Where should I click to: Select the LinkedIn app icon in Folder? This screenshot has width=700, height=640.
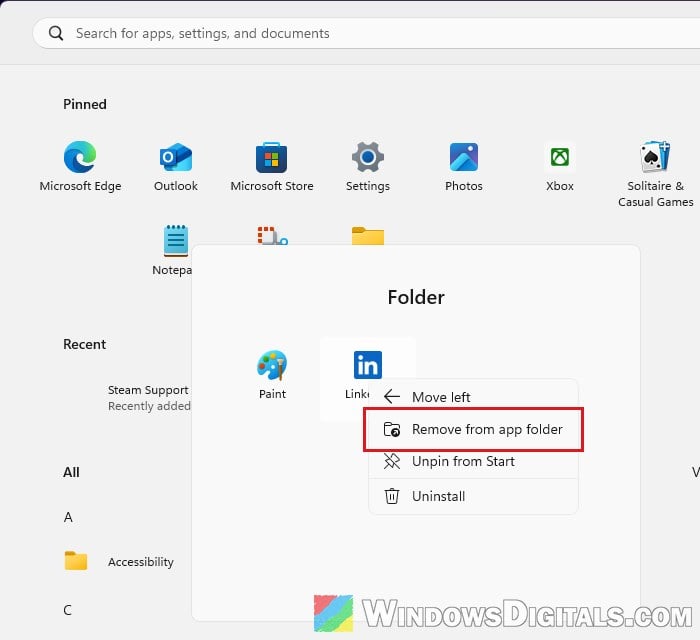tap(367, 365)
